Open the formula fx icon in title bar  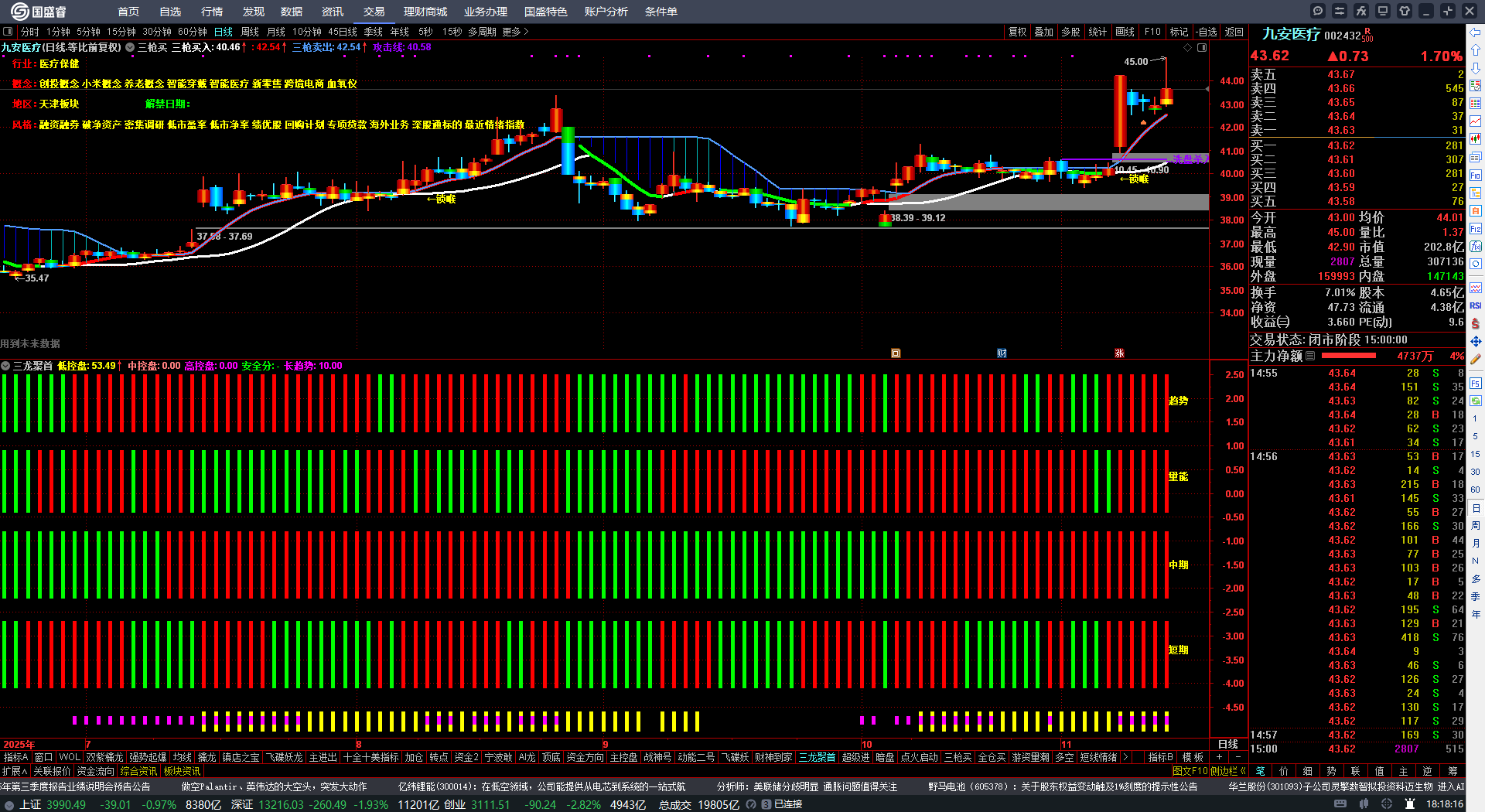click(1361, 11)
